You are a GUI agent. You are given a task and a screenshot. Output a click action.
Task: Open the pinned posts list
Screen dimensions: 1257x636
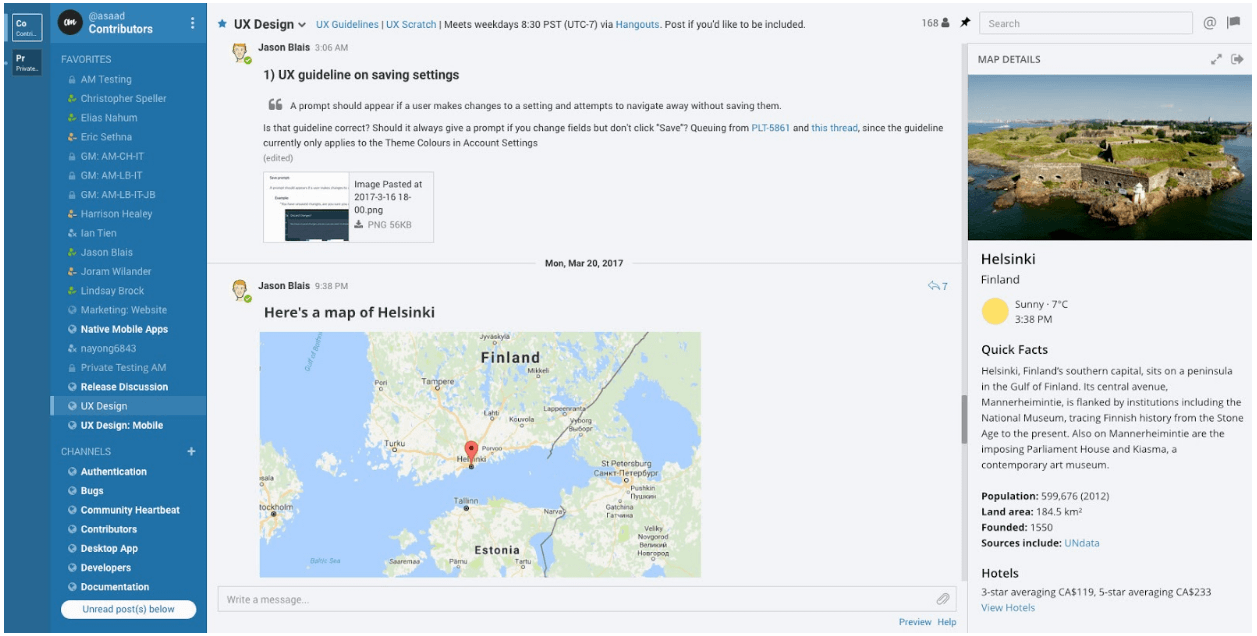pyautogui.click(x=965, y=23)
